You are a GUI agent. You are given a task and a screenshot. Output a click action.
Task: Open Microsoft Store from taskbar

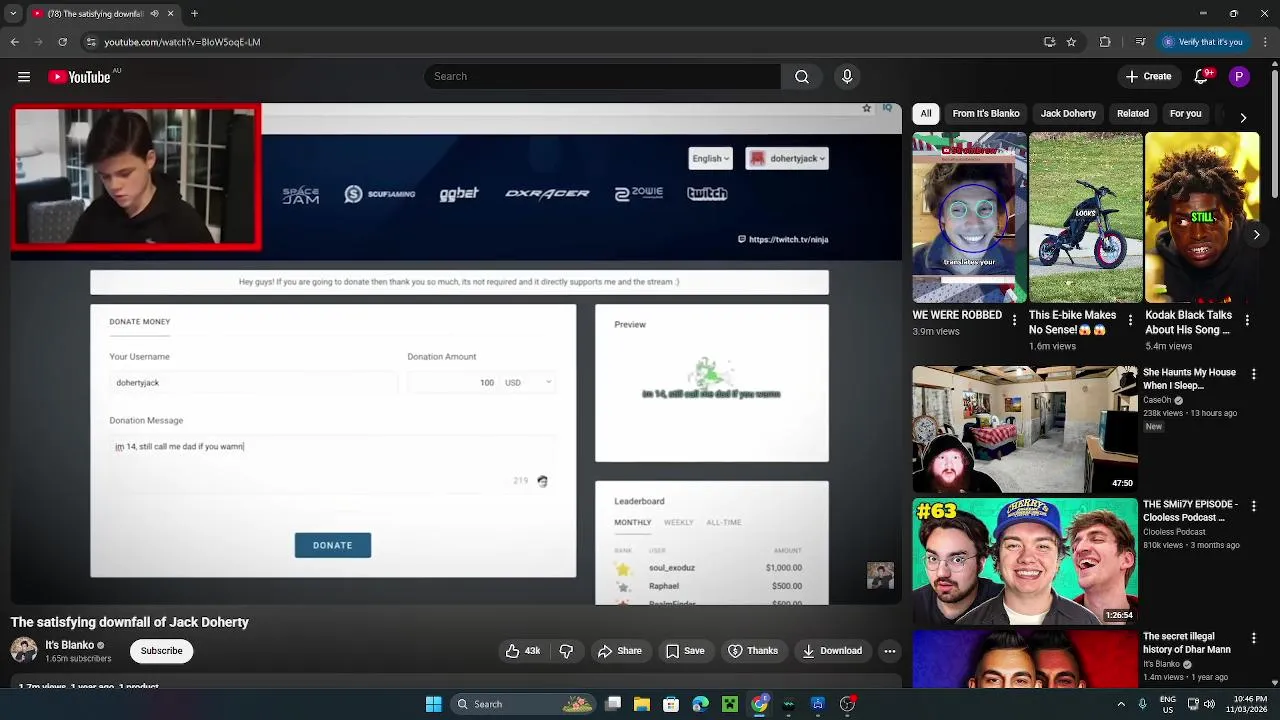[671, 704]
